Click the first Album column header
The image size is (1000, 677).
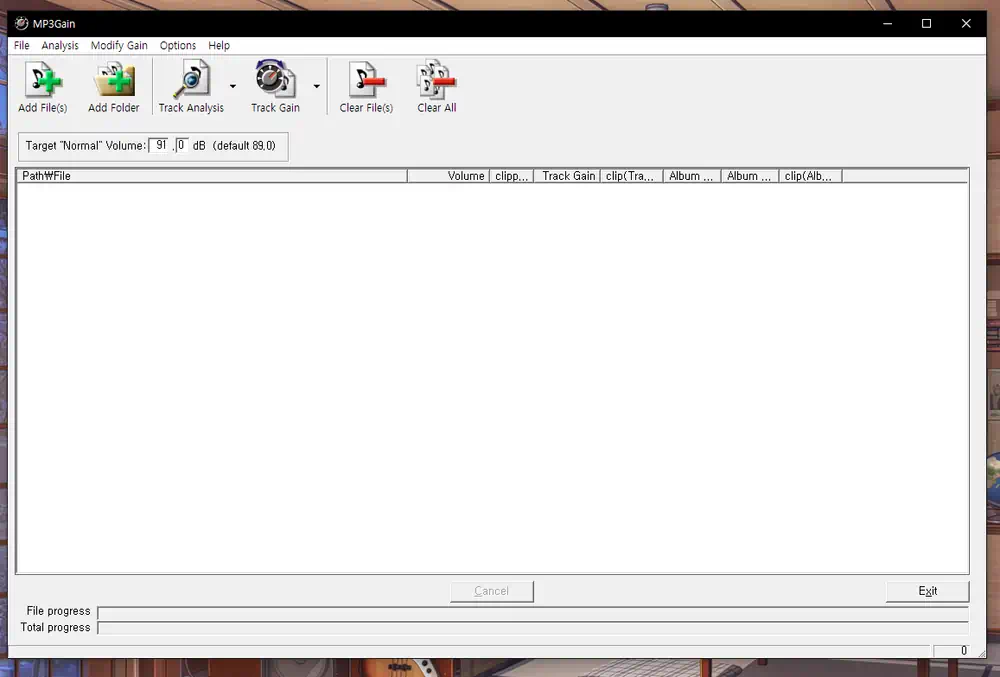pyautogui.click(x=692, y=176)
